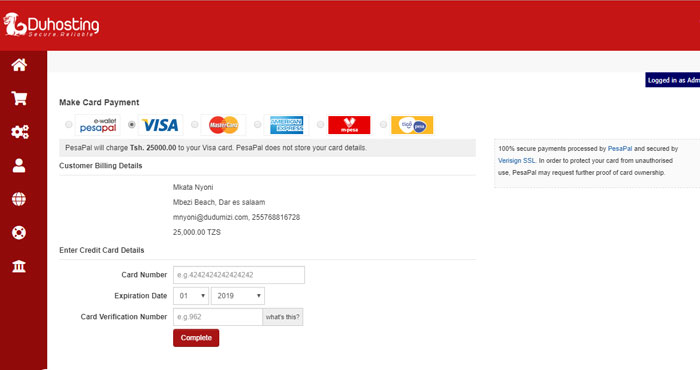Open the lifebuoy support sidebar icon
The image size is (700, 370).
click(x=19, y=233)
